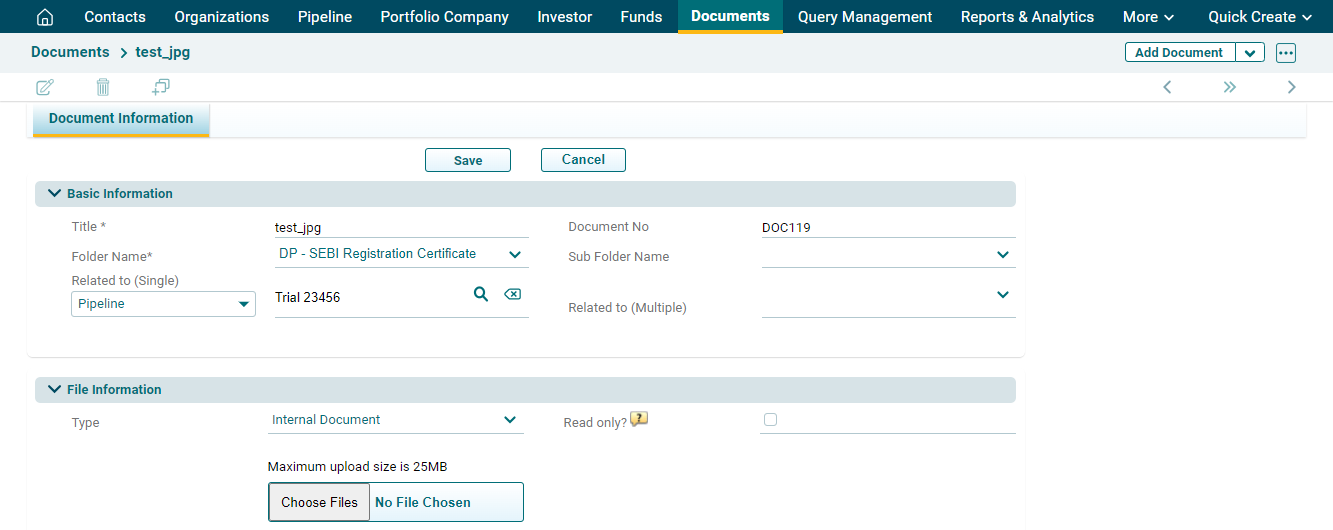The width and height of the screenshot is (1333, 530).
Task: Click the Save button
Action: click(468, 160)
